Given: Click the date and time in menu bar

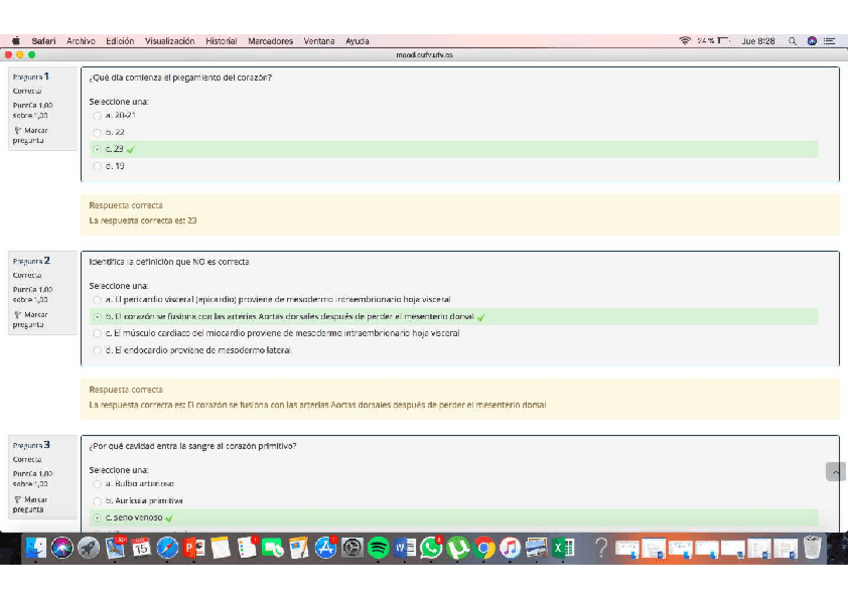Looking at the screenshot, I should pos(758,41).
